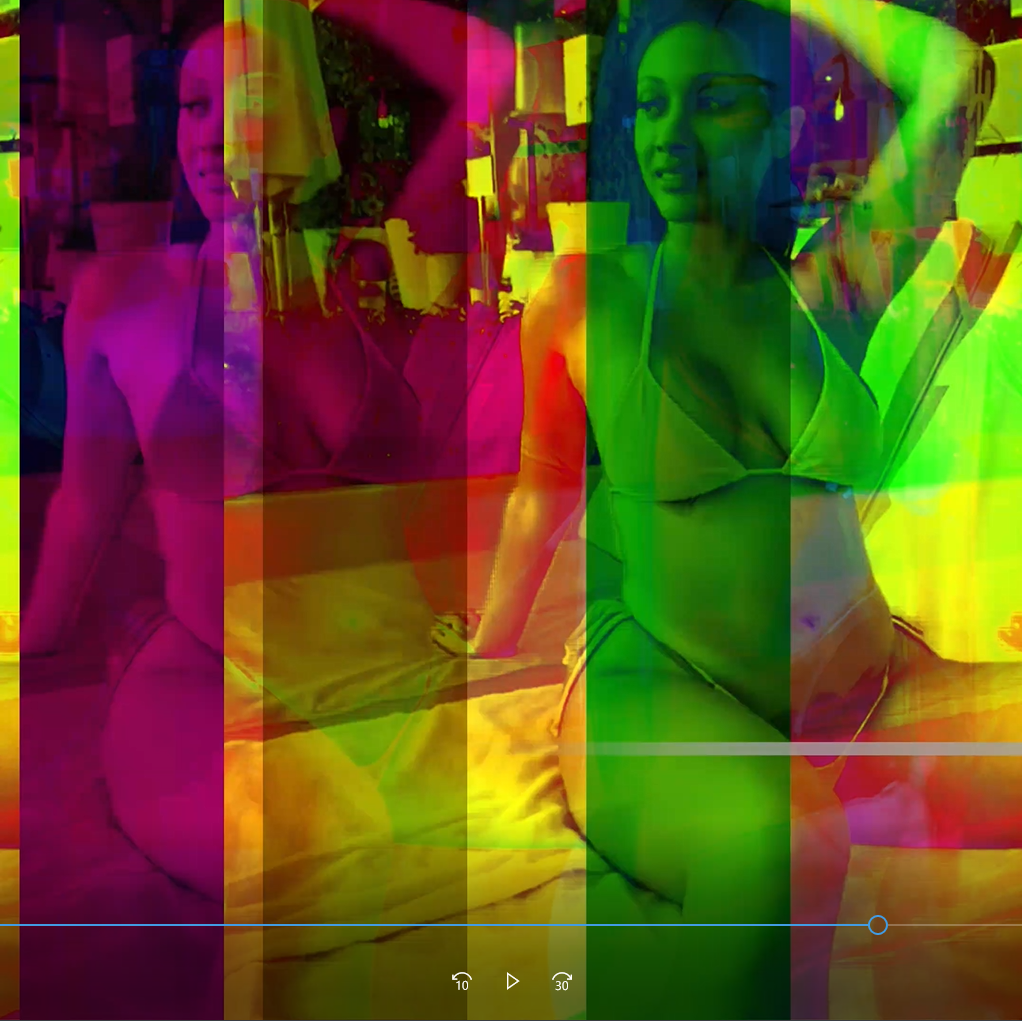Screen dimensions: 1022x1021
Task: Click the blue progress line at one-quarter point
Action: click(x=255, y=925)
